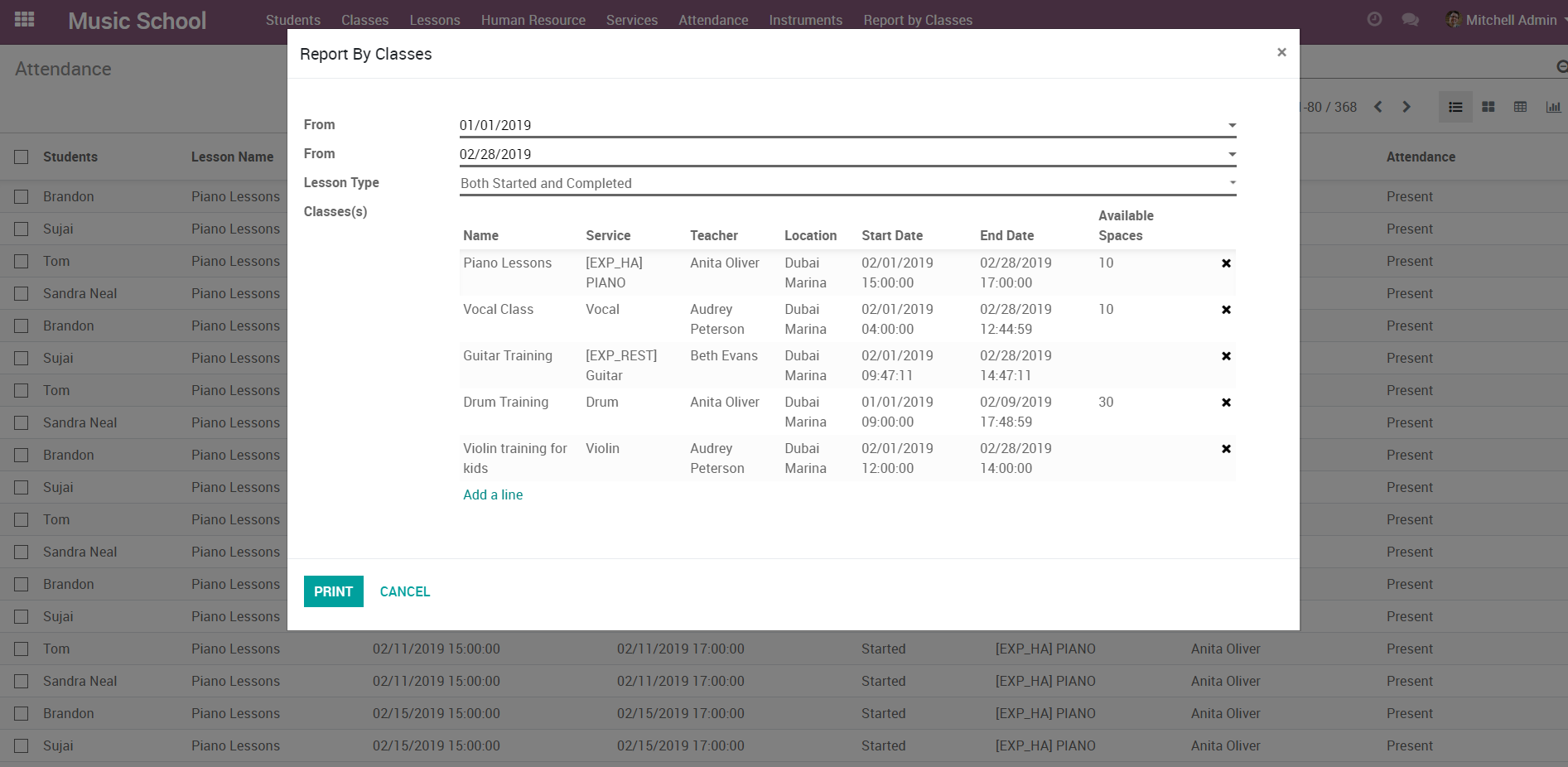Expand the 02/28/2019 date dropdown

pyautogui.click(x=1232, y=154)
